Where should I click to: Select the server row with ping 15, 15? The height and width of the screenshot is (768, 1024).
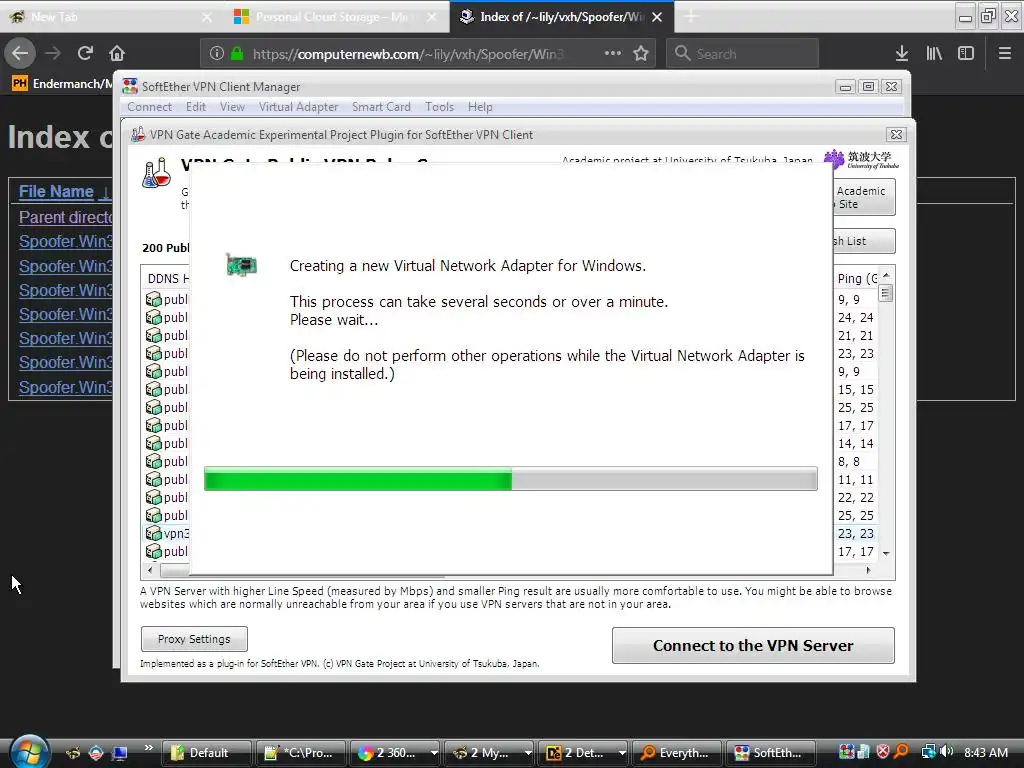point(856,389)
